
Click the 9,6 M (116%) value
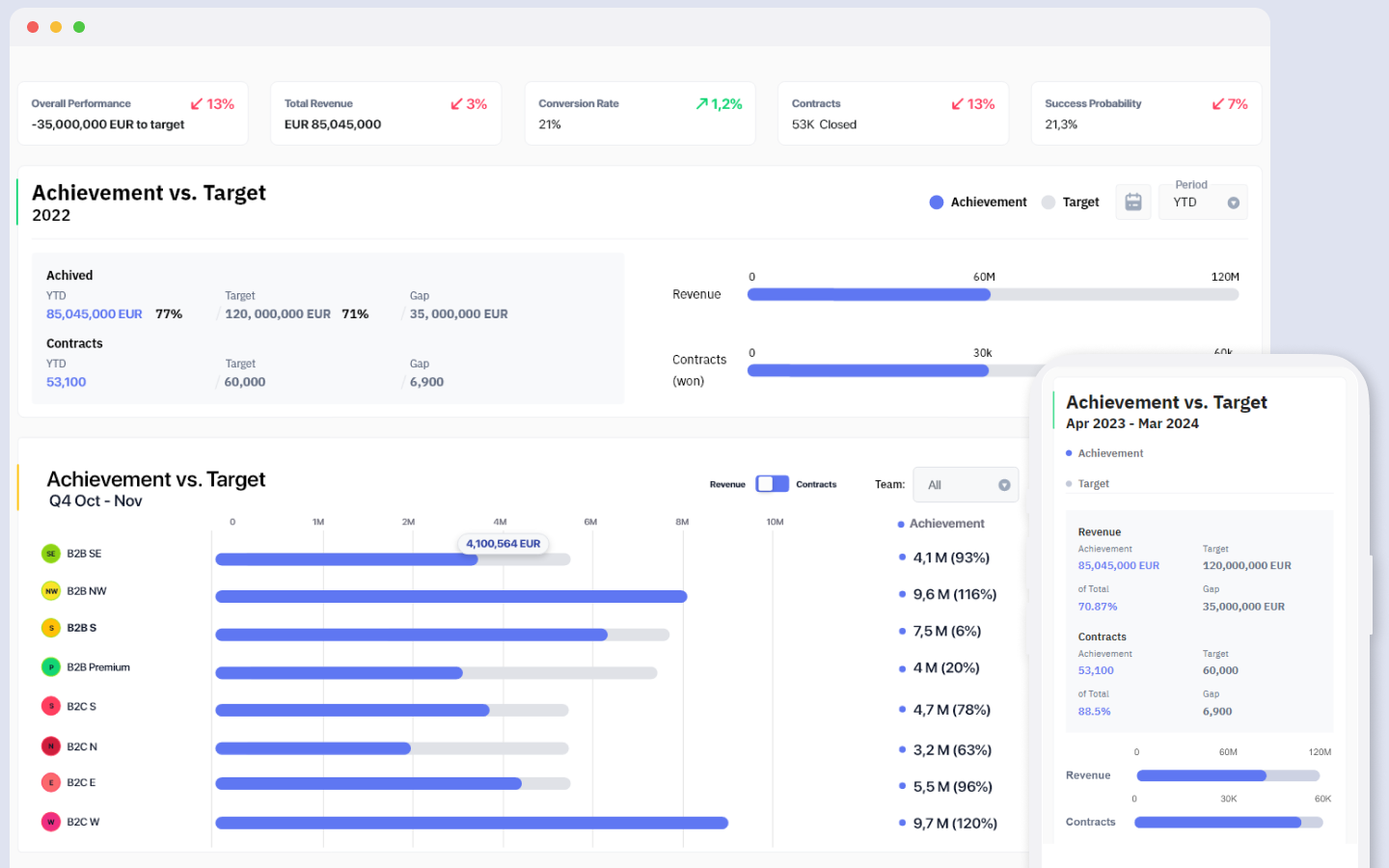pos(955,594)
